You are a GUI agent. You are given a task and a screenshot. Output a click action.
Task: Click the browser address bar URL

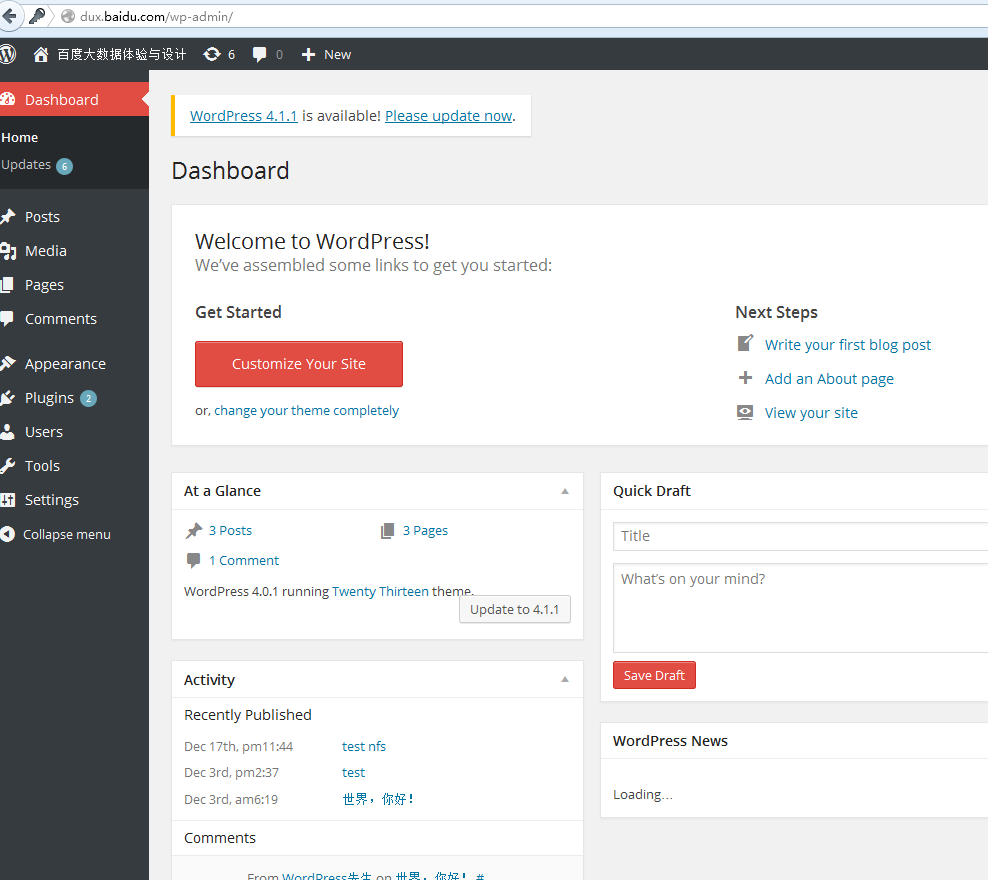[156, 16]
